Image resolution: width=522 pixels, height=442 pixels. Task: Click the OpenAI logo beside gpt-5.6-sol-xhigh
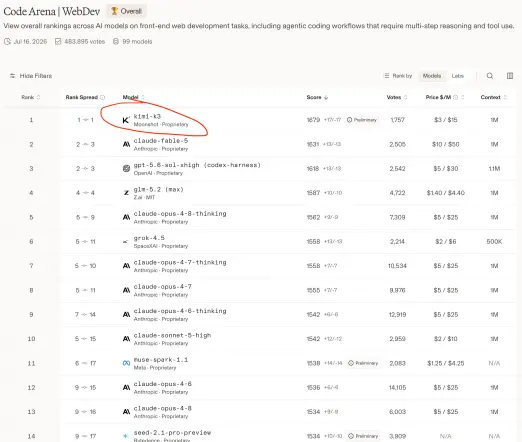tap(126, 169)
